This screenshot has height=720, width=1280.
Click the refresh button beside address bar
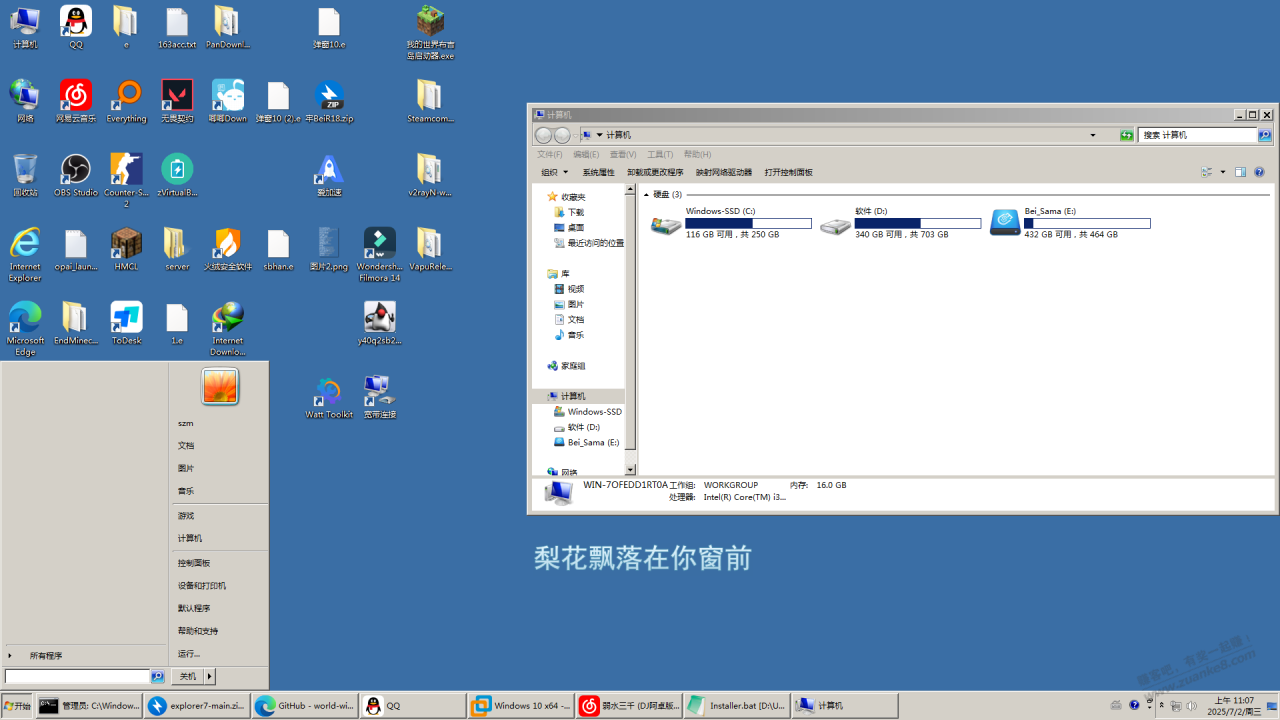(1127, 135)
